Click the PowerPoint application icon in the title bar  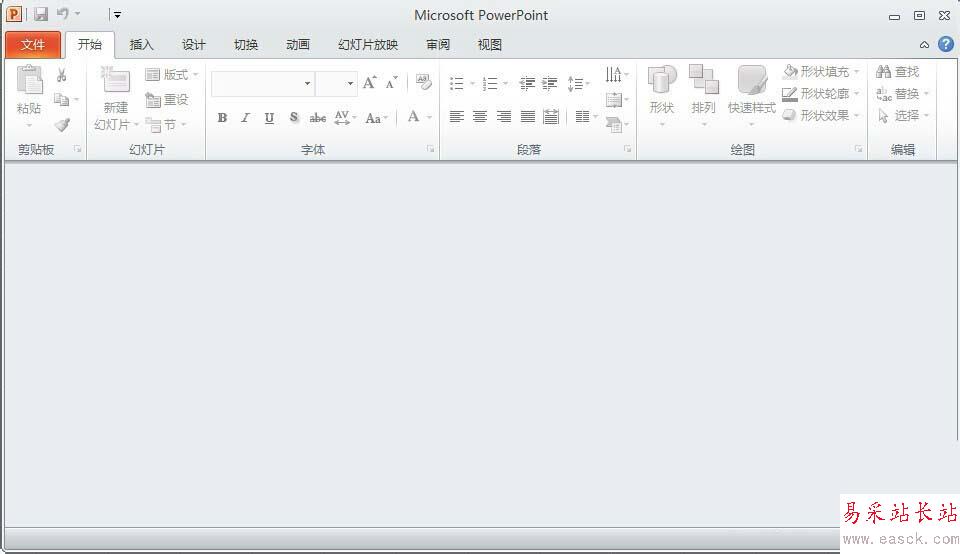13,14
